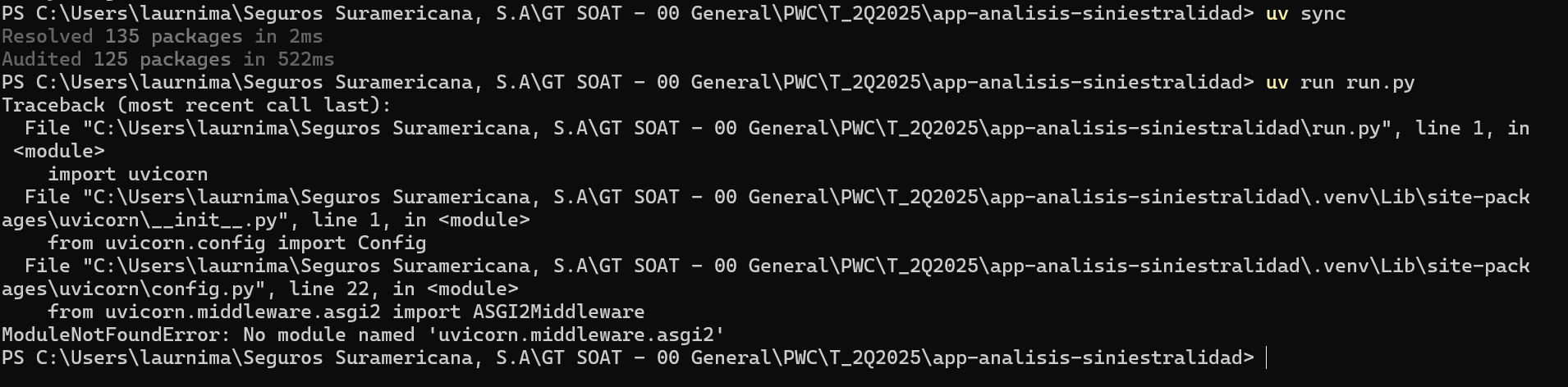
Task: Click the ModuleNotFoundError error message
Action: 363,335
